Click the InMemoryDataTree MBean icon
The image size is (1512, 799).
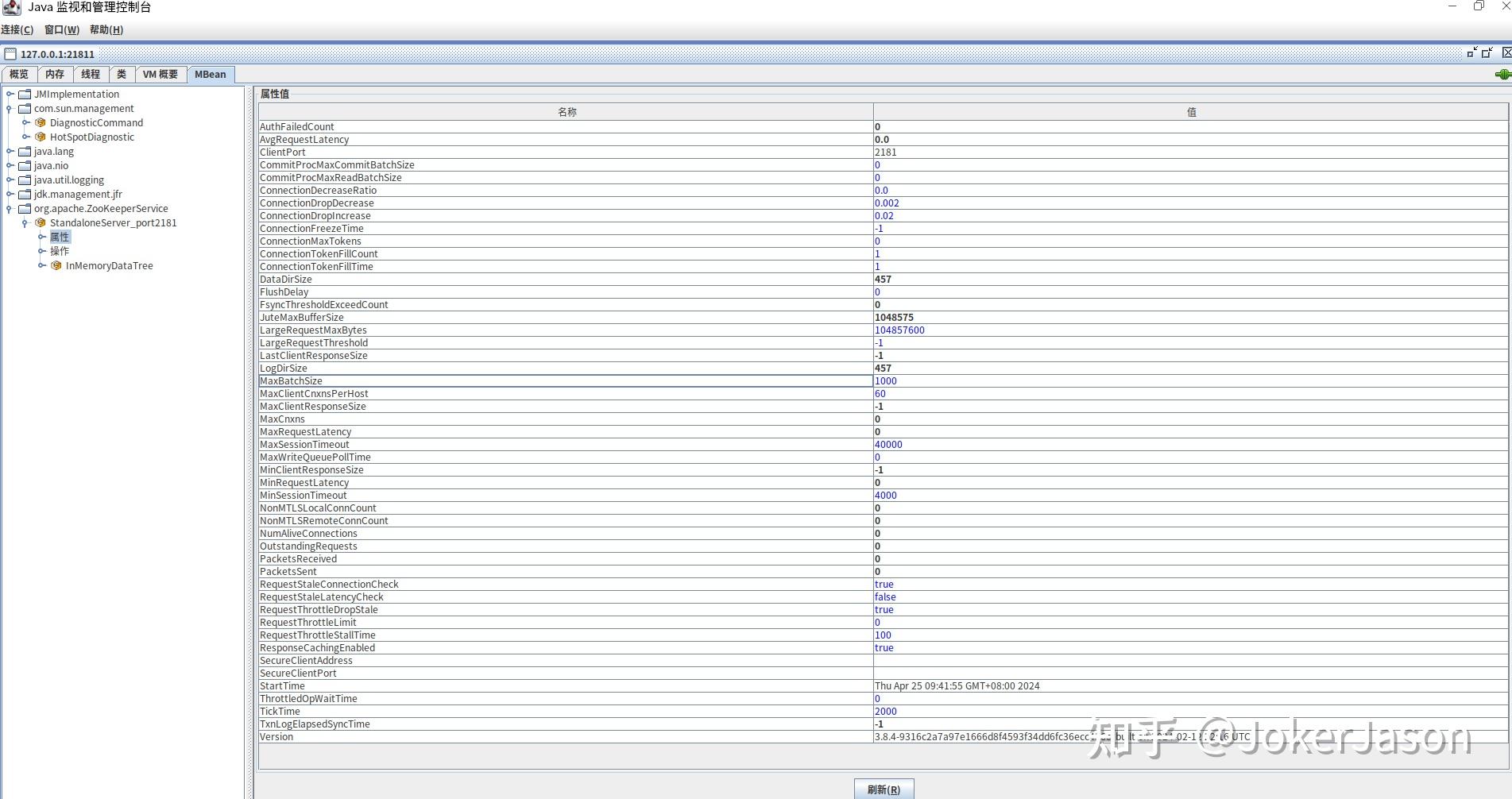coord(56,265)
